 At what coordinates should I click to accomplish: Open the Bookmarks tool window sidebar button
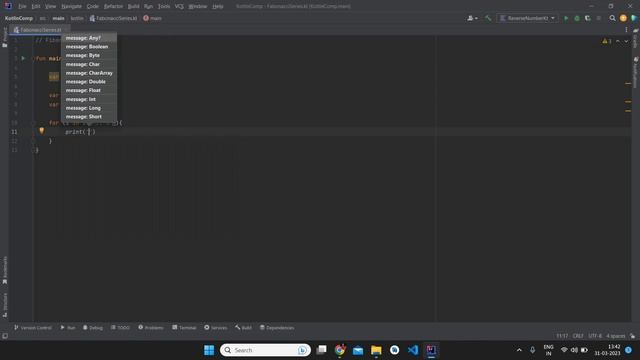tap(4, 270)
